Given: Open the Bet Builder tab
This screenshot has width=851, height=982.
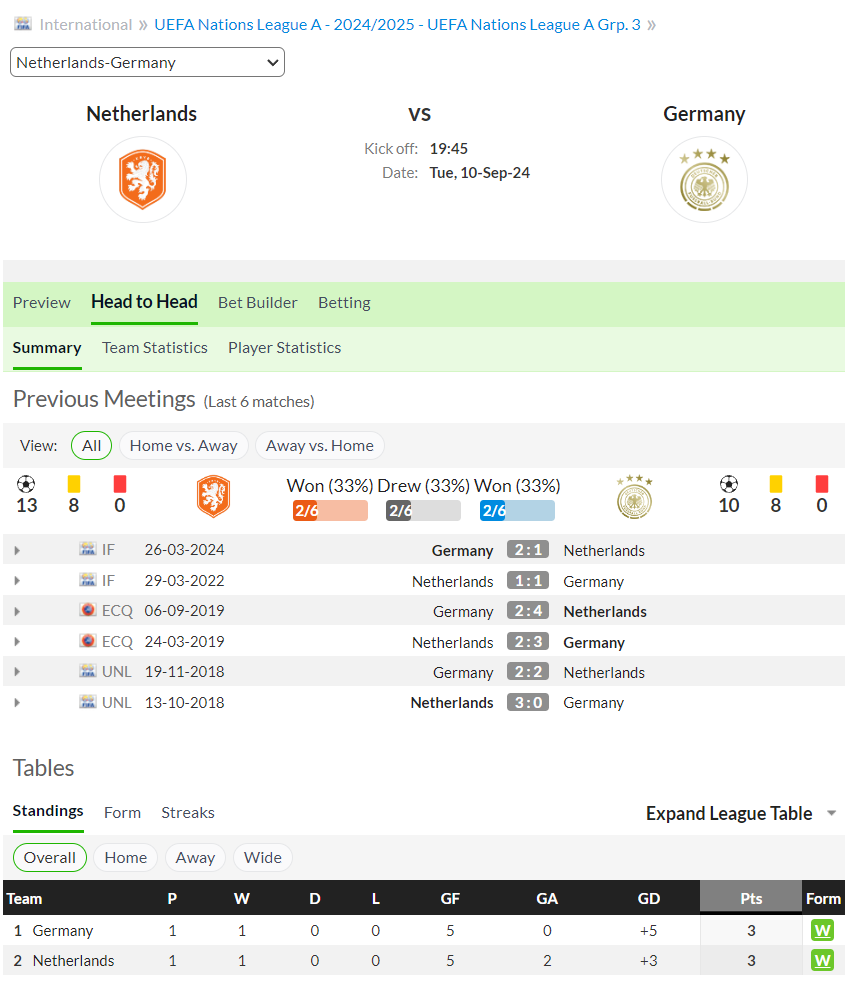Looking at the screenshot, I should (257, 303).
